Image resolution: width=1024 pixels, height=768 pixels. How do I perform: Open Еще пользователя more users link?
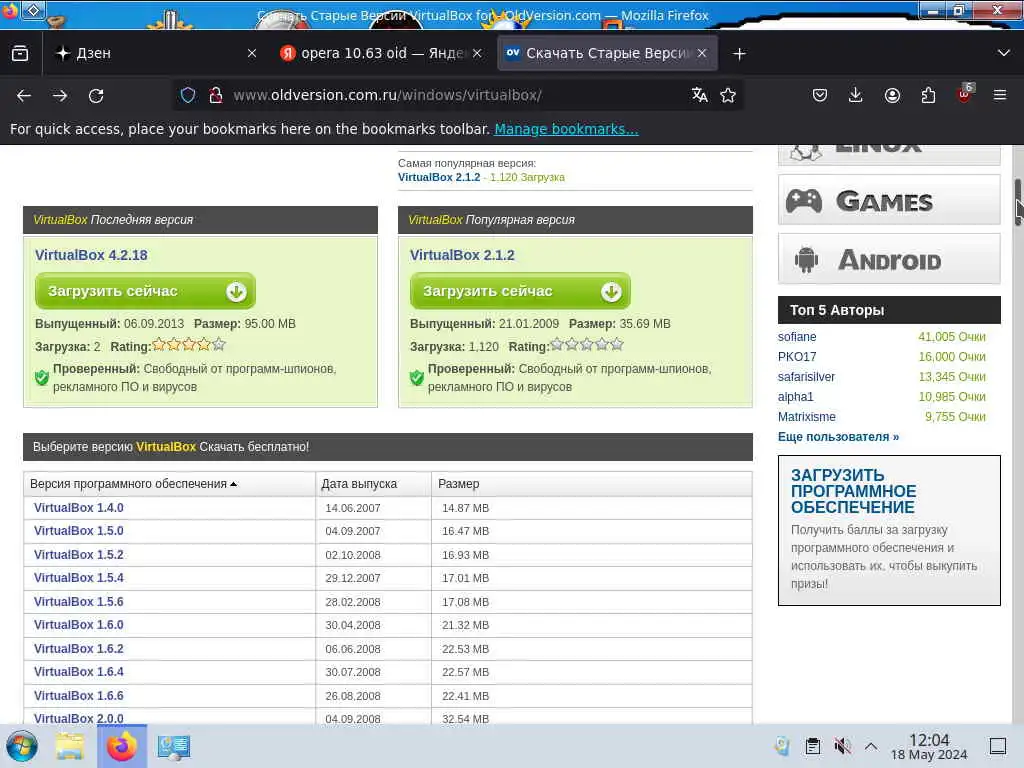click(x=838, y=437)
